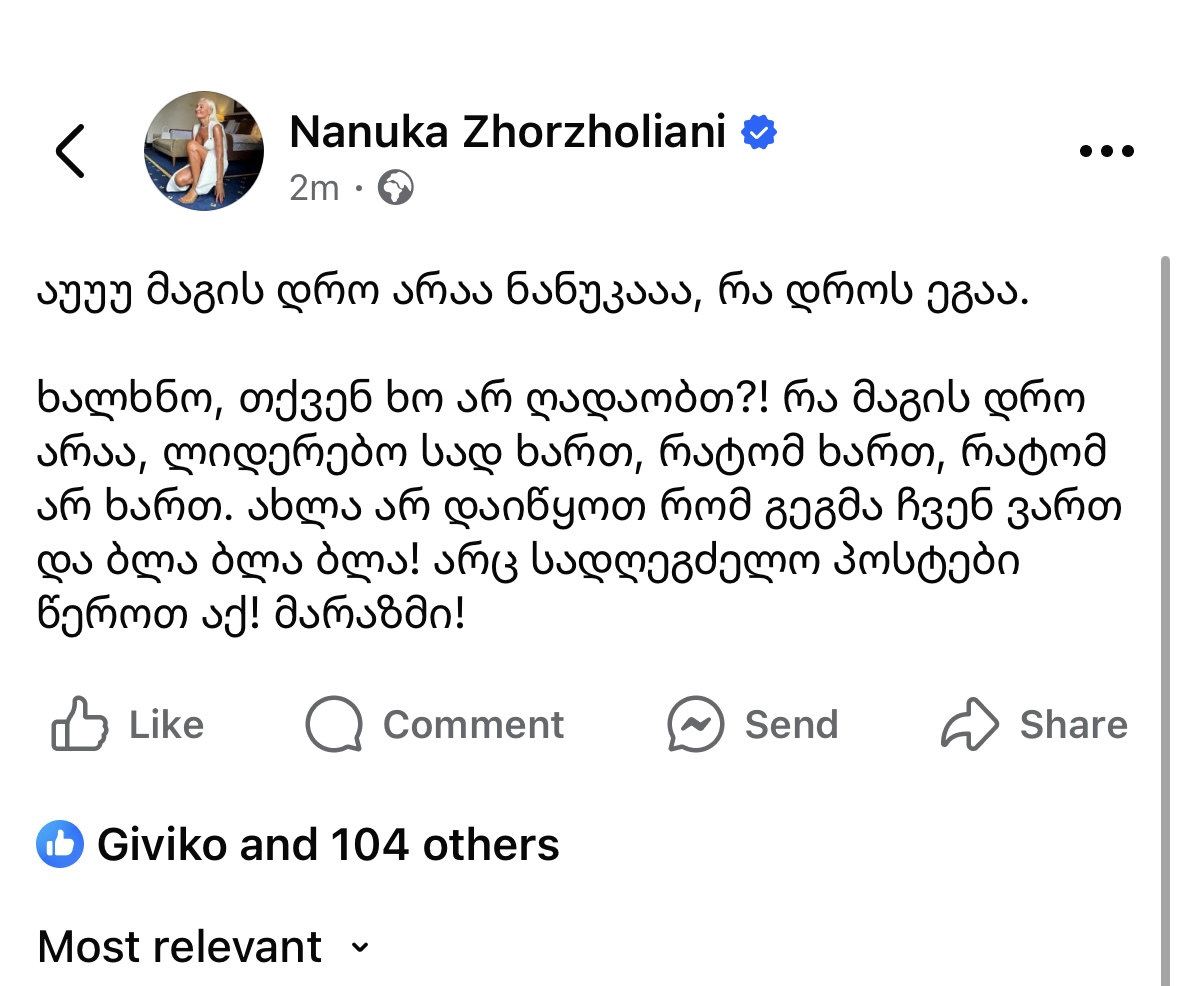Click the blue verified badge
The width and height of the screenshot is (1179, 986).
click(x=760, y=132)
